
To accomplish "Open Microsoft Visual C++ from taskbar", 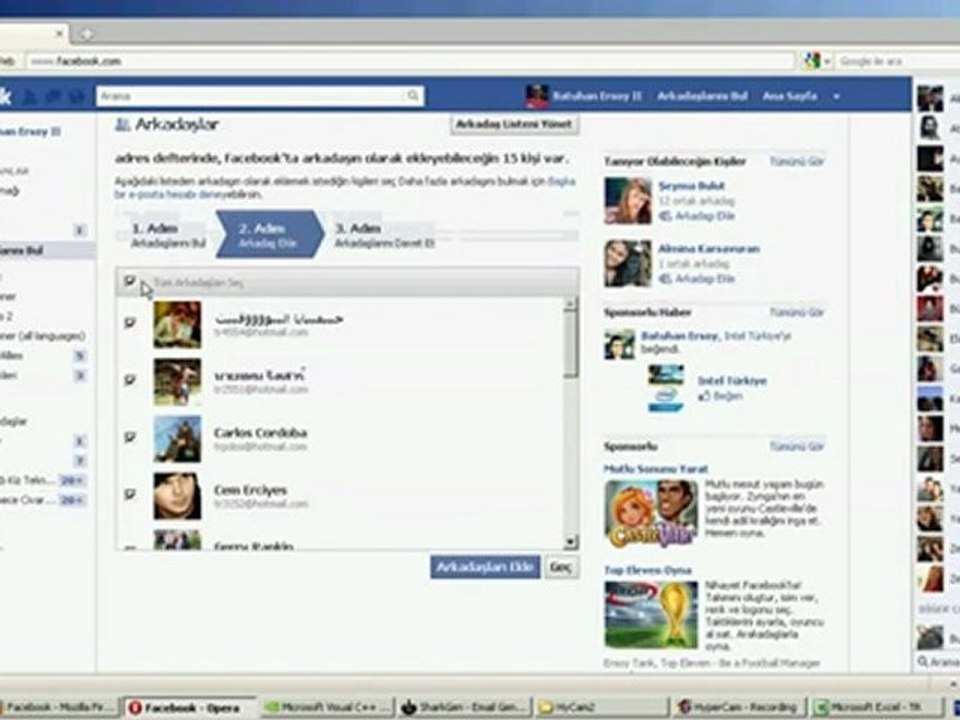I will pyautogui.click(x=328, y=708).
